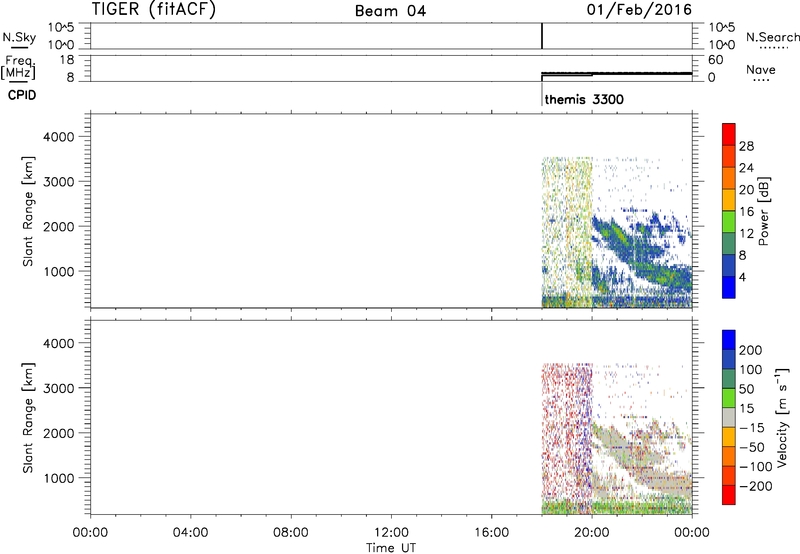Click the '00:00' leftmost time tick label
800x554 pixels.
(x=90, y=533)
